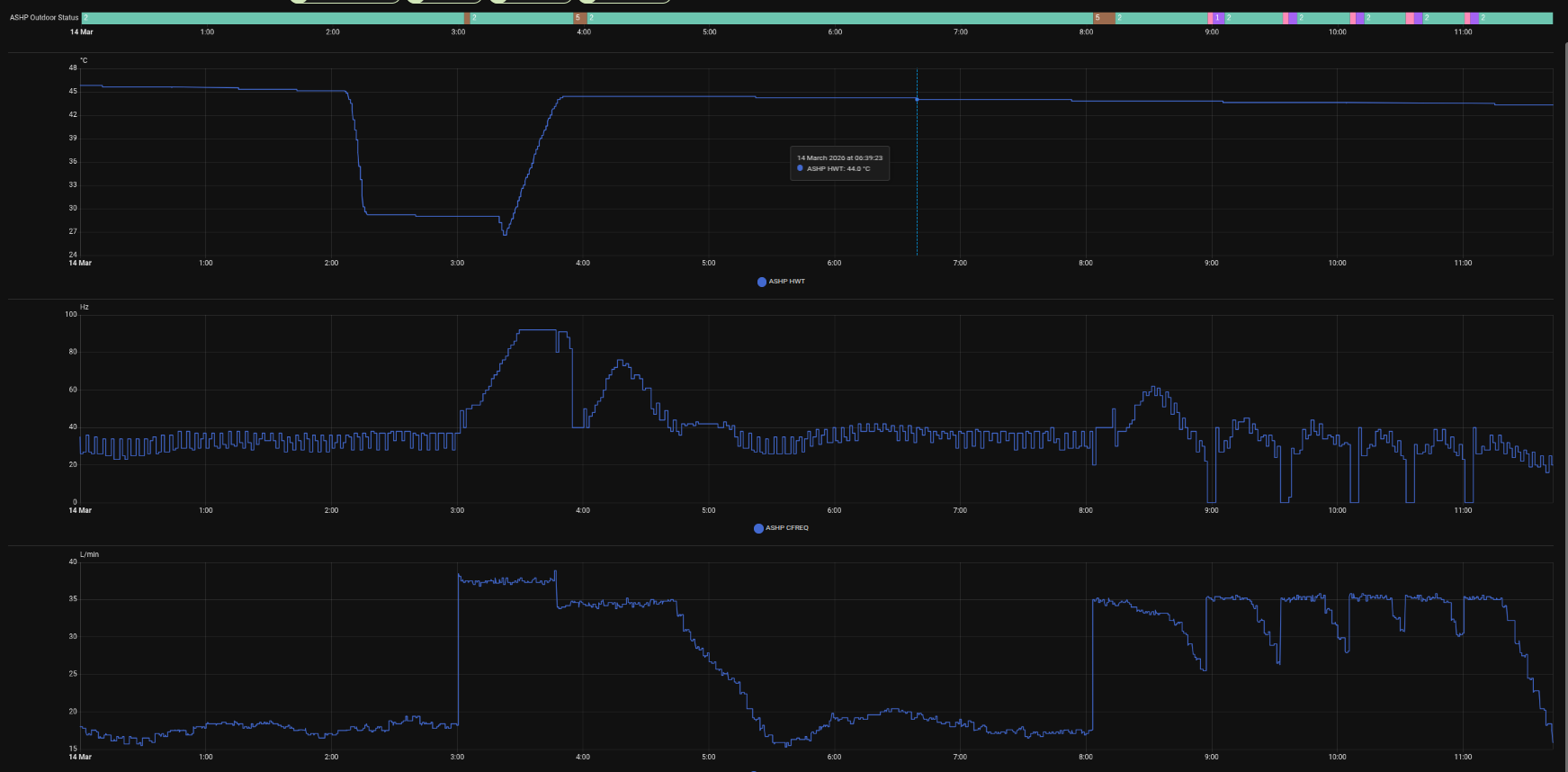
Task: Click the lowest dip of the HWT temperature line
Action: (x=505, y=234)
